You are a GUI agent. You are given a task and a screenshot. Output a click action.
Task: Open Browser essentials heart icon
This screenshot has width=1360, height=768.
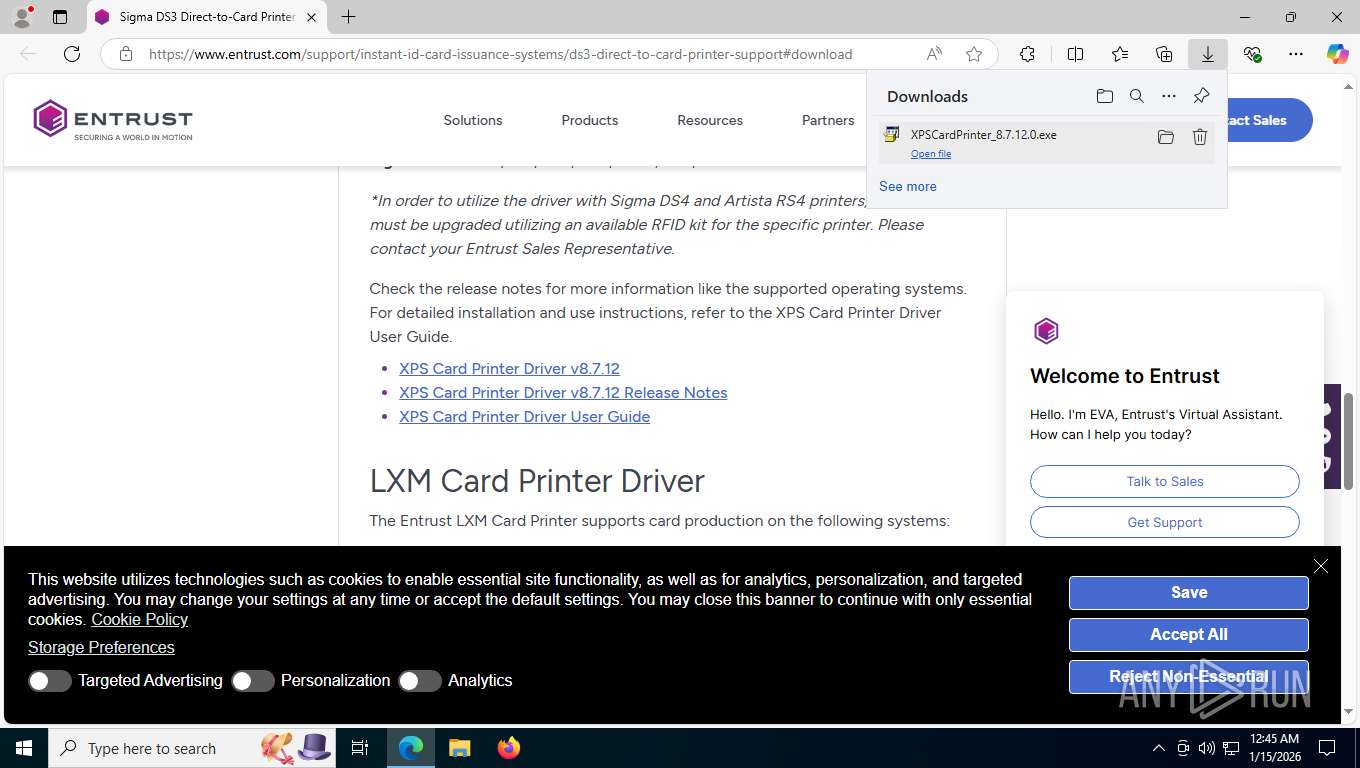[x=1252, y=54]
